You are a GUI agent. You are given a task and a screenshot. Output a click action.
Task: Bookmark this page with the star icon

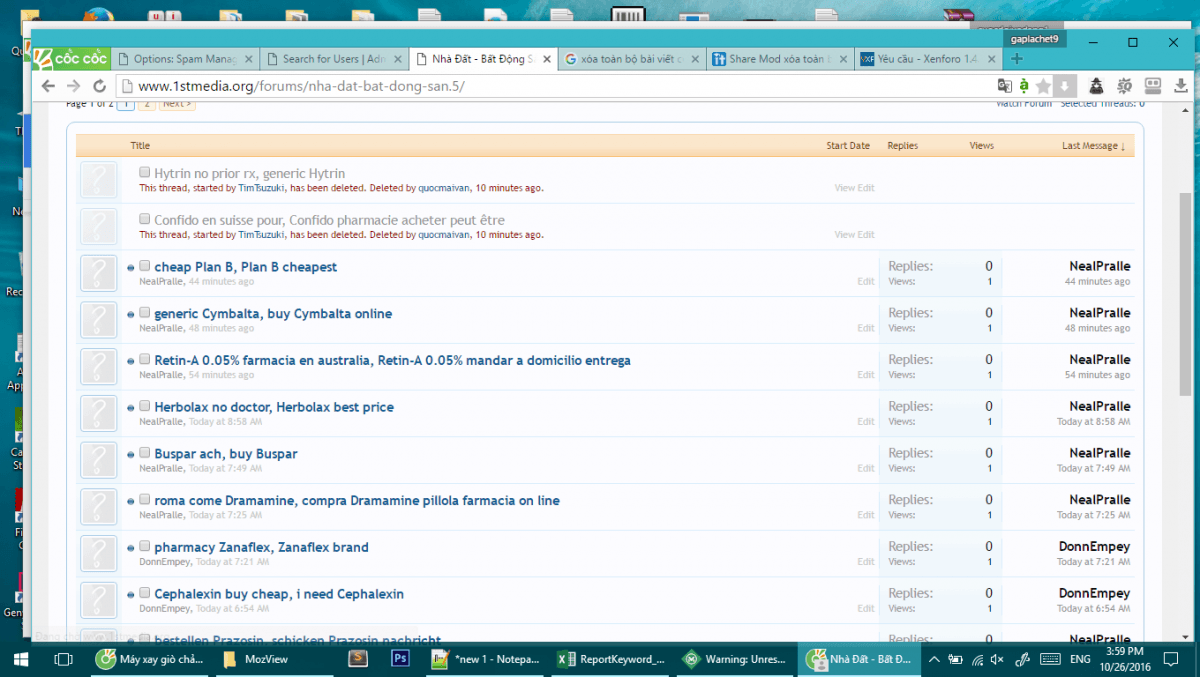(1043, 86)
